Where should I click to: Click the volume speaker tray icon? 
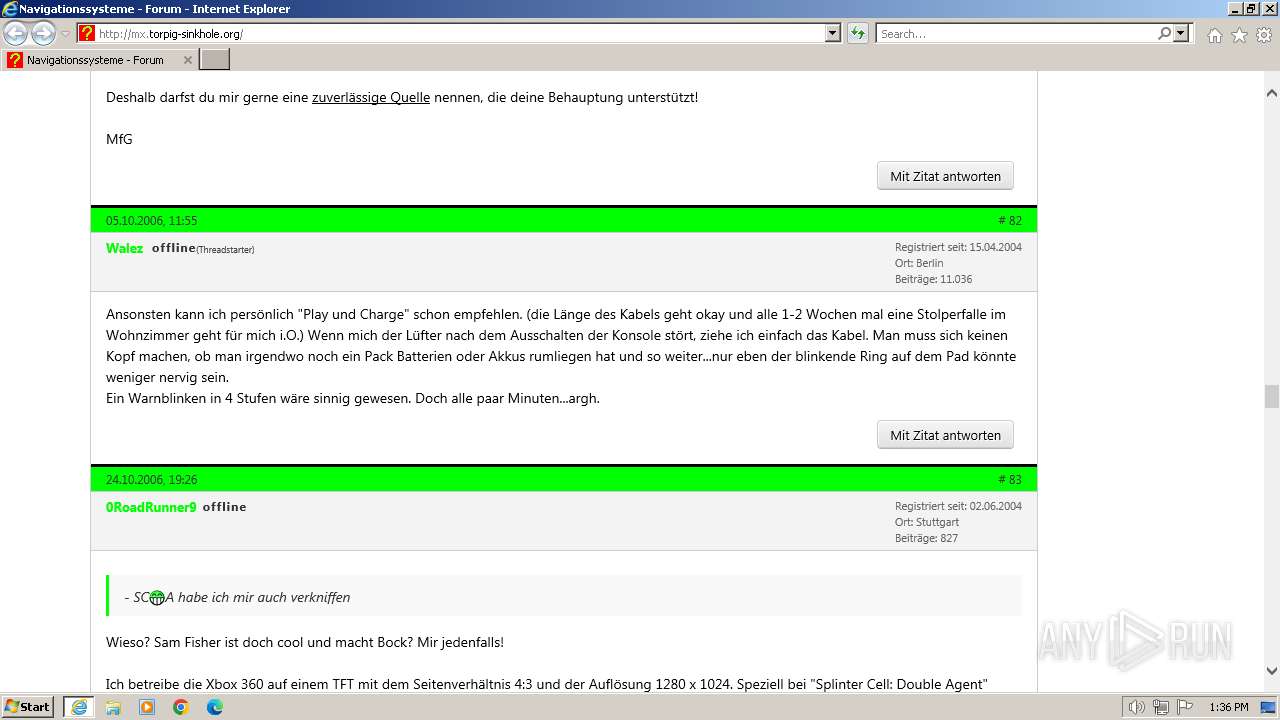coord(1136,707)
